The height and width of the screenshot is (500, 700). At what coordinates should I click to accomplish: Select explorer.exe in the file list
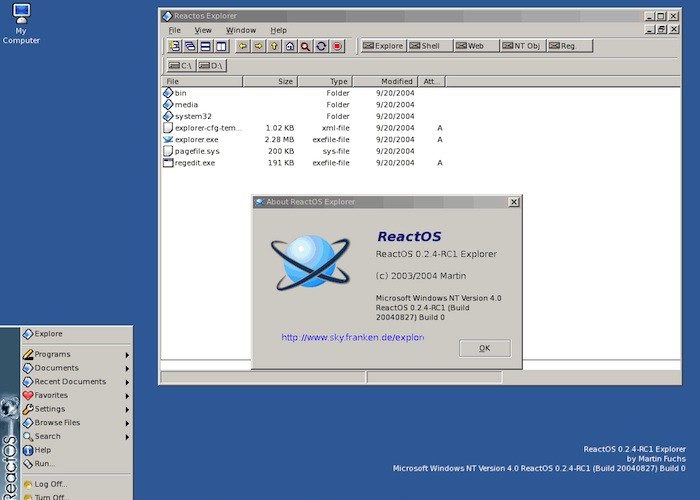point(196,140)
